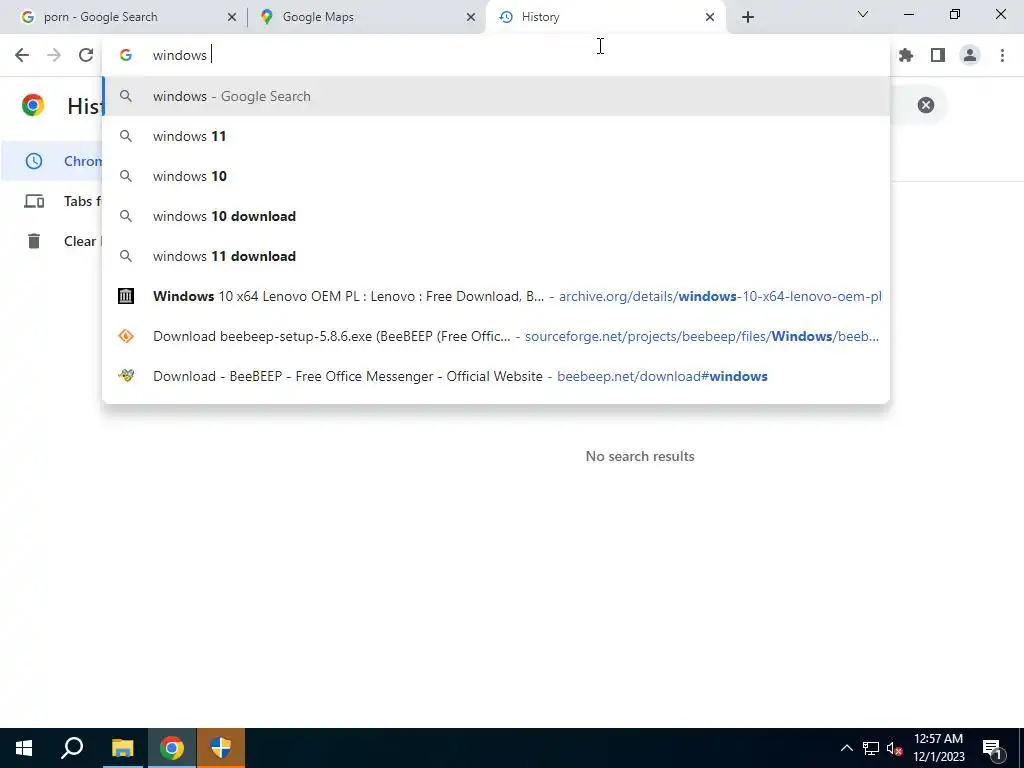Viewport: 1024px width, 768px height.
Task: Select 'windows 10 download' suggestion
Action: coord(496,216)
